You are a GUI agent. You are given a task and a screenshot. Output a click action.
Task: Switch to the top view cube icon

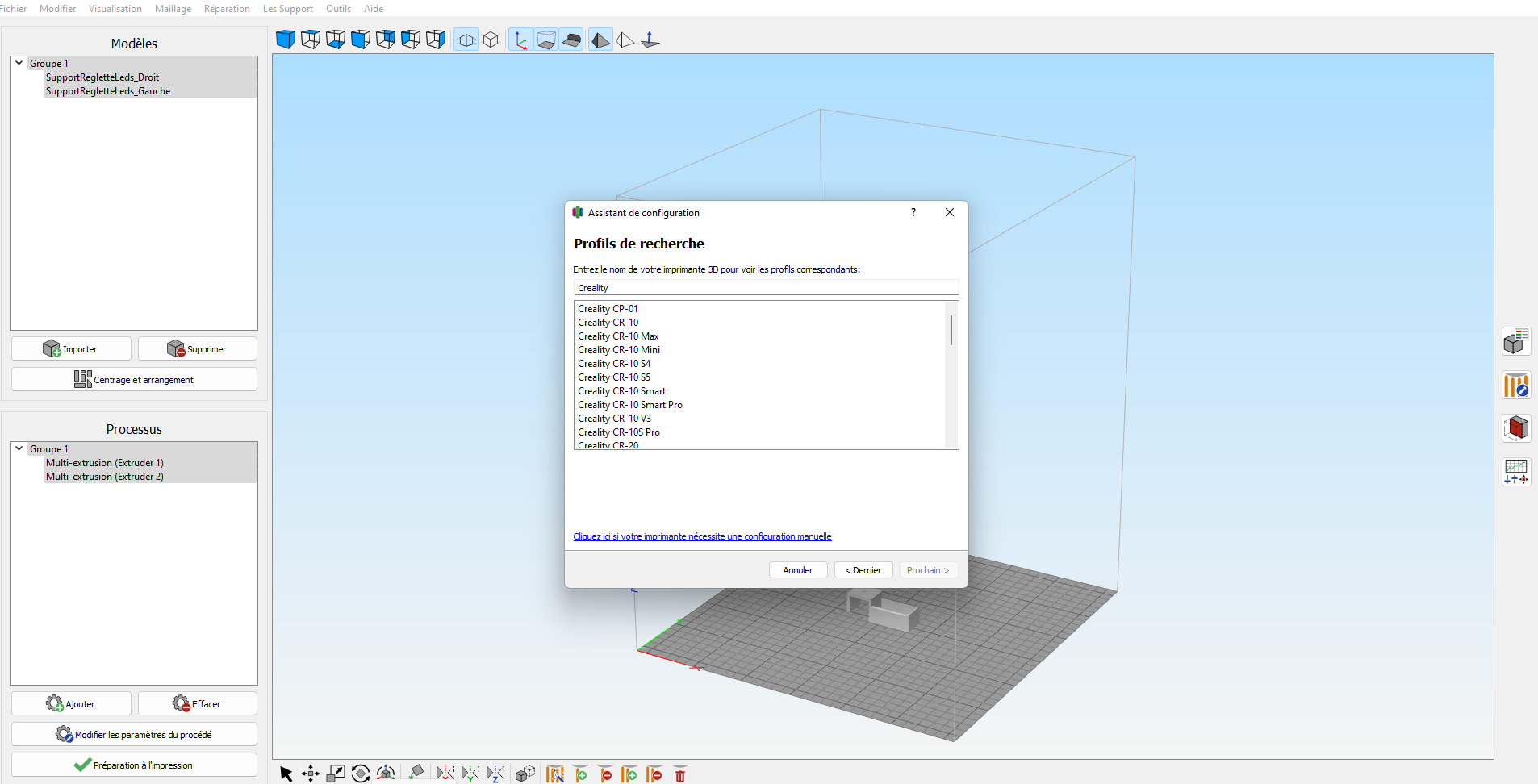(311, 40)
